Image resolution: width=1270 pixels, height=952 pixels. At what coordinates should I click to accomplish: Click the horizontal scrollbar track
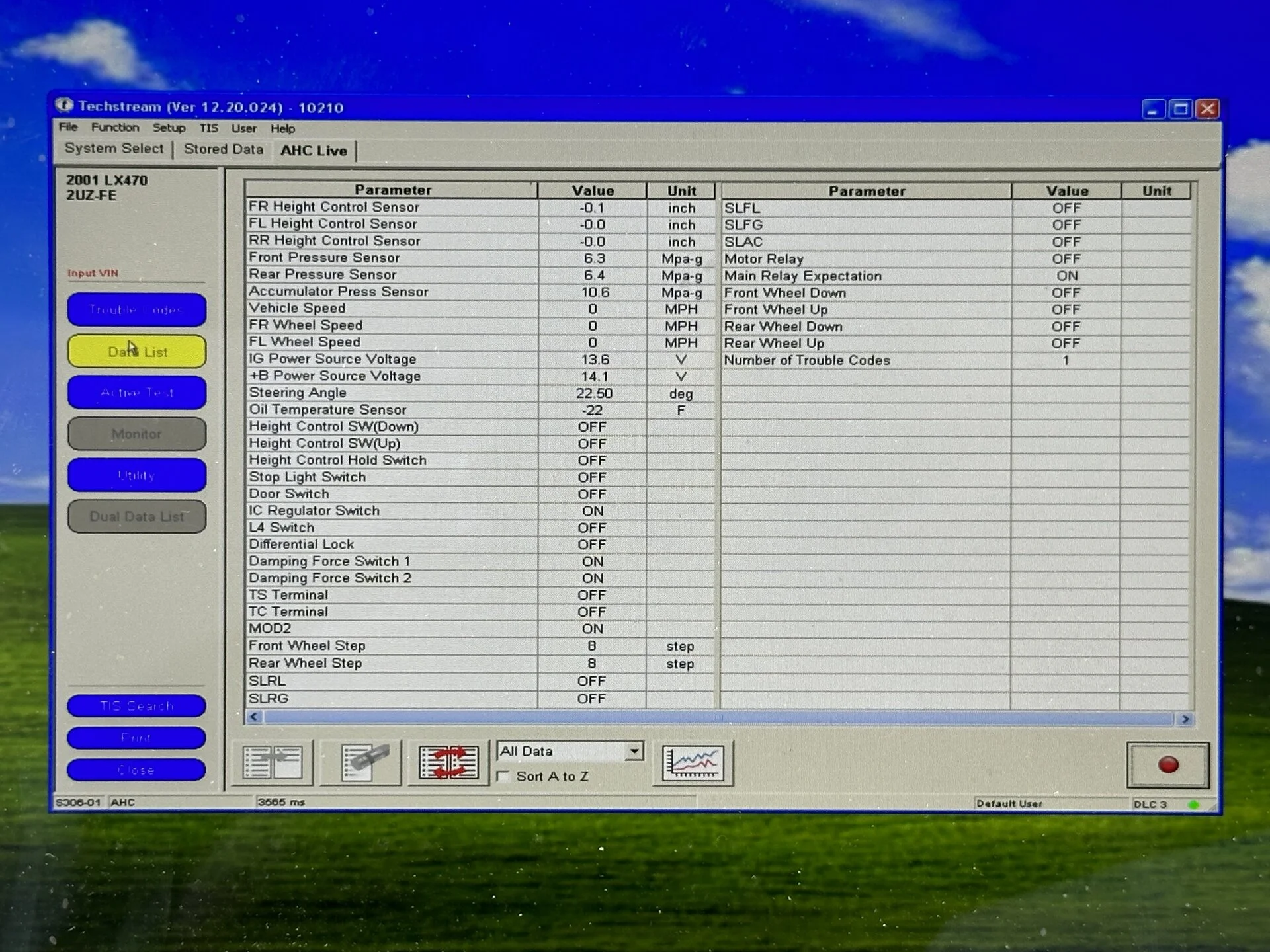pos(718,718)
